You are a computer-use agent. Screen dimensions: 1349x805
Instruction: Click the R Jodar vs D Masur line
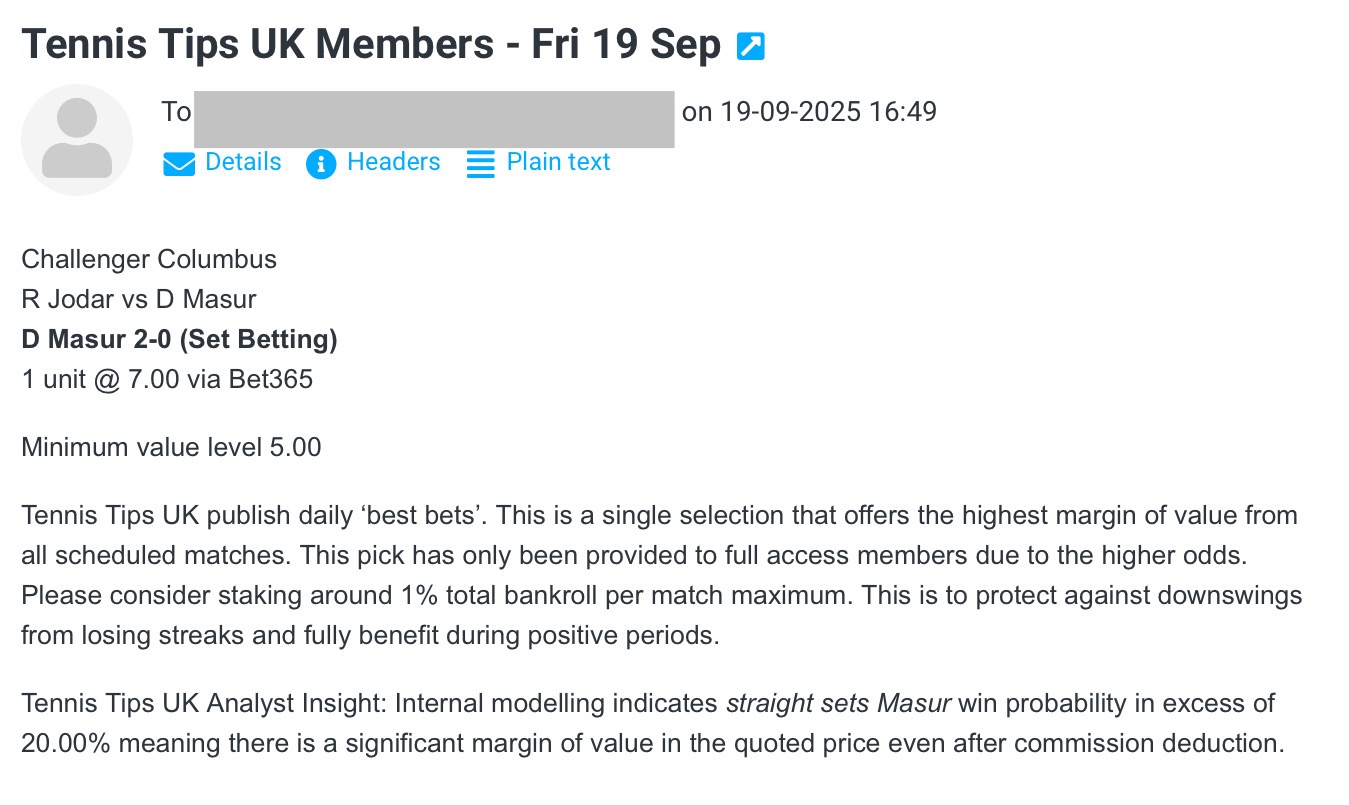click(139, 299)
